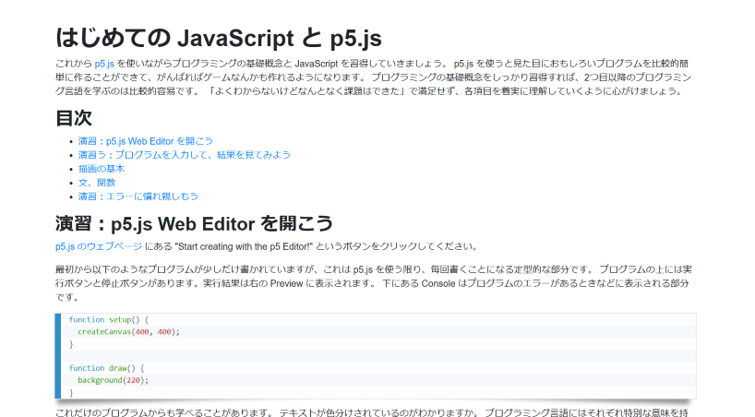Click the 'background(220);' code line
The width and height of the screenshot is (755, 417).
113,380
